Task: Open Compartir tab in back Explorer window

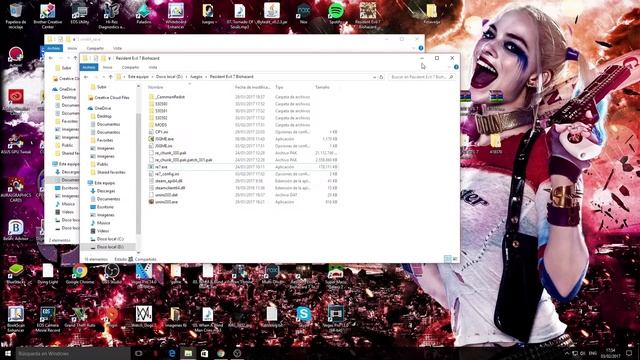Action: click(x=95, y=48)
